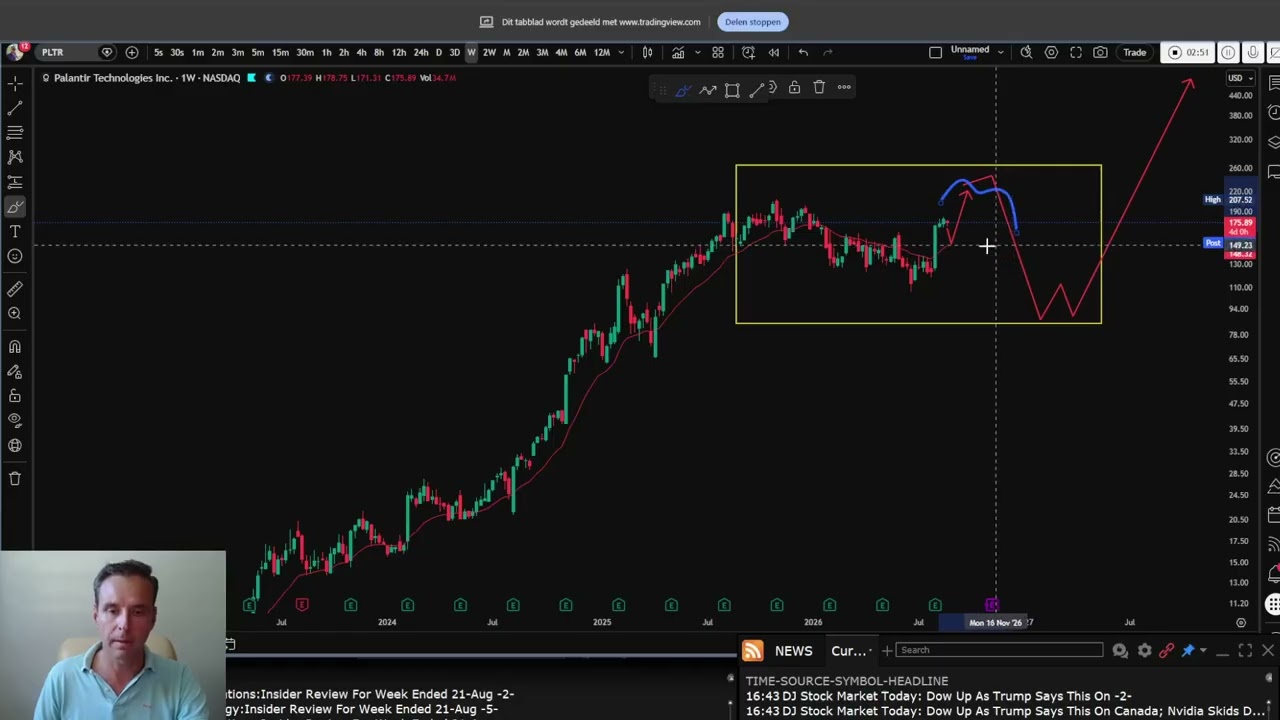Start bar replay with rewind icon
The width and height of the screenshot is (1280, 720).
coord(773,52)
